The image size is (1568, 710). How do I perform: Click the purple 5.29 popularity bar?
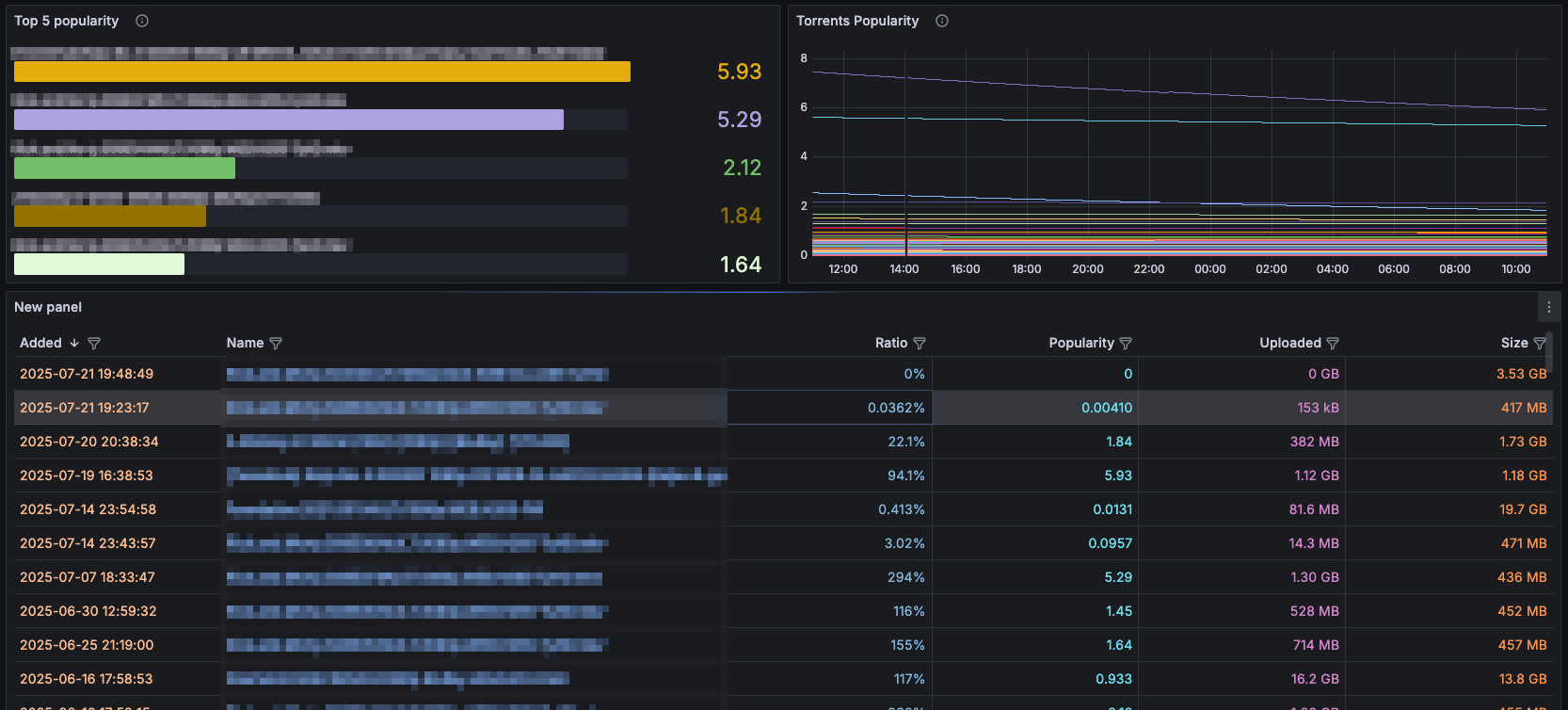pos(288,120)
